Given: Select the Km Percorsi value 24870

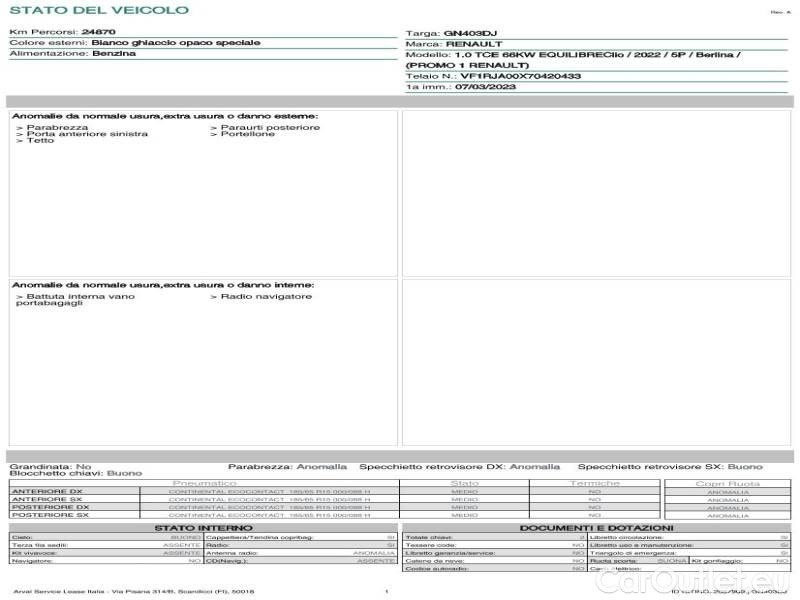Looking at the screenshot, I should click(99, 33).
